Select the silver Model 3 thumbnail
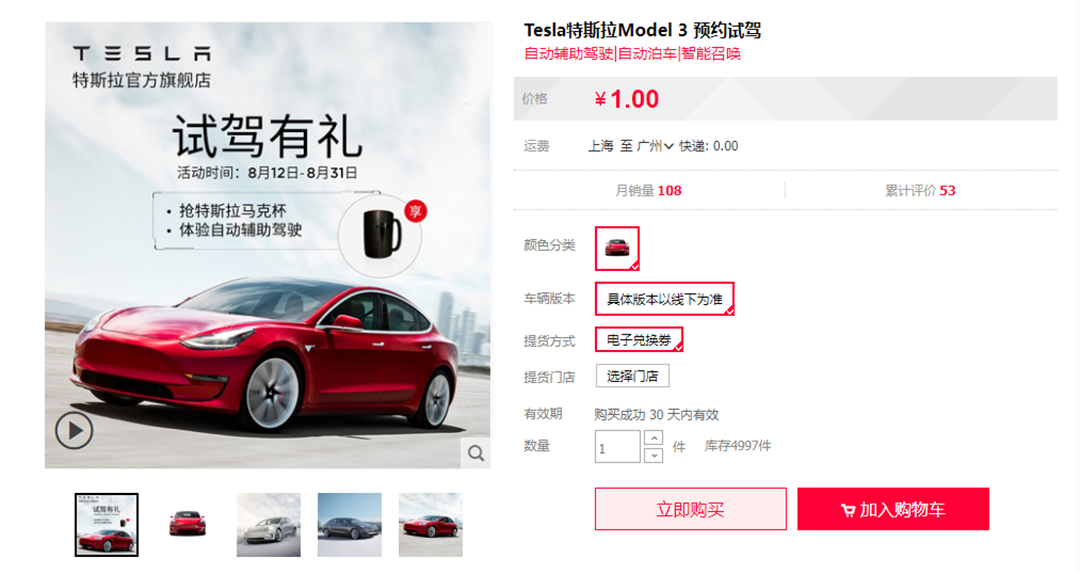The image size is (1080, 574). [269, 525]
